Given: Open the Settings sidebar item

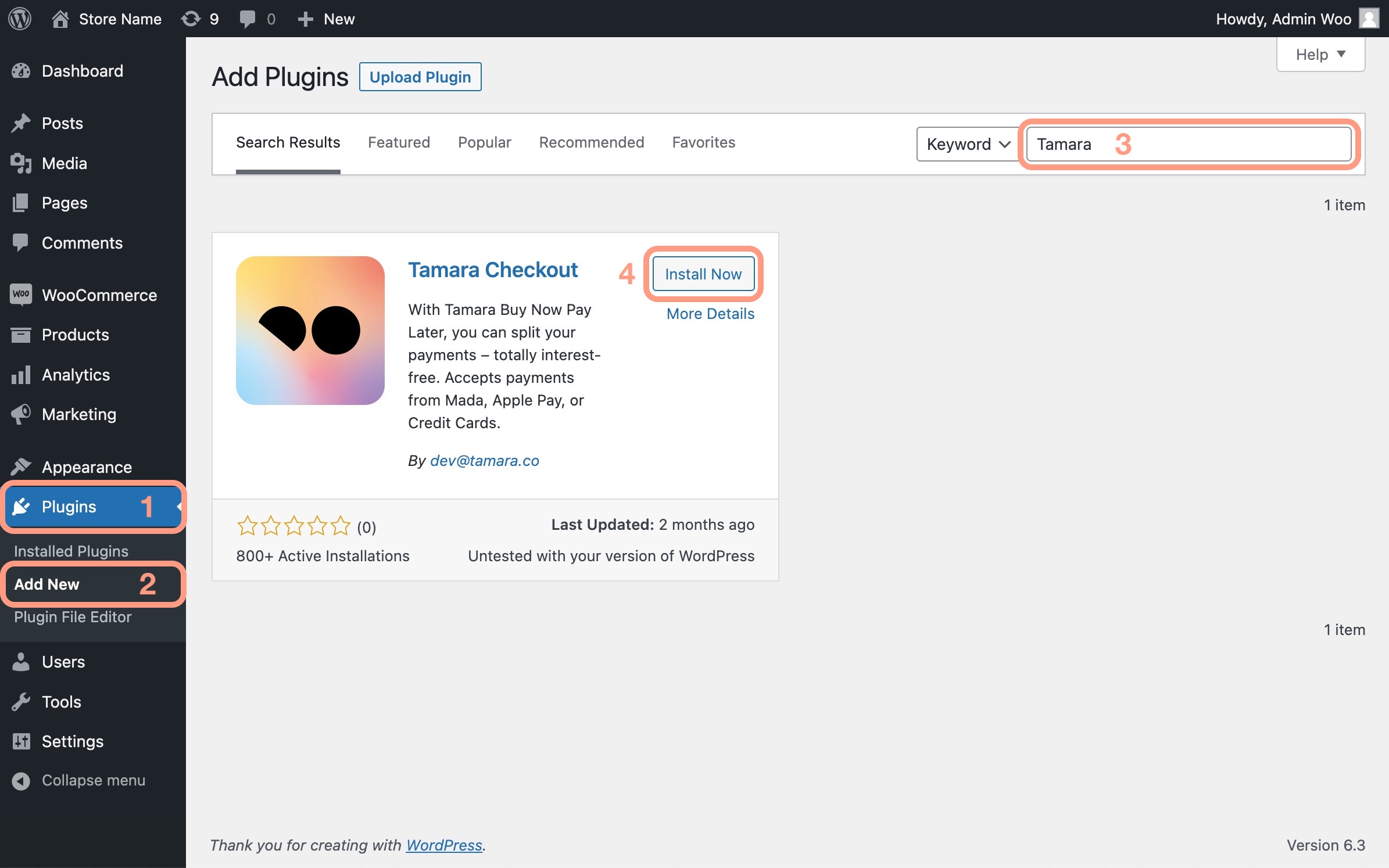Looking at the screenshot, I should (x=72, y=741).
